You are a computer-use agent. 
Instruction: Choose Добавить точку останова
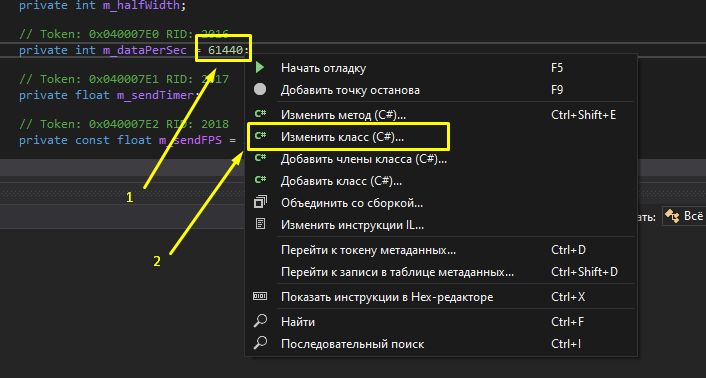point(441,90)
